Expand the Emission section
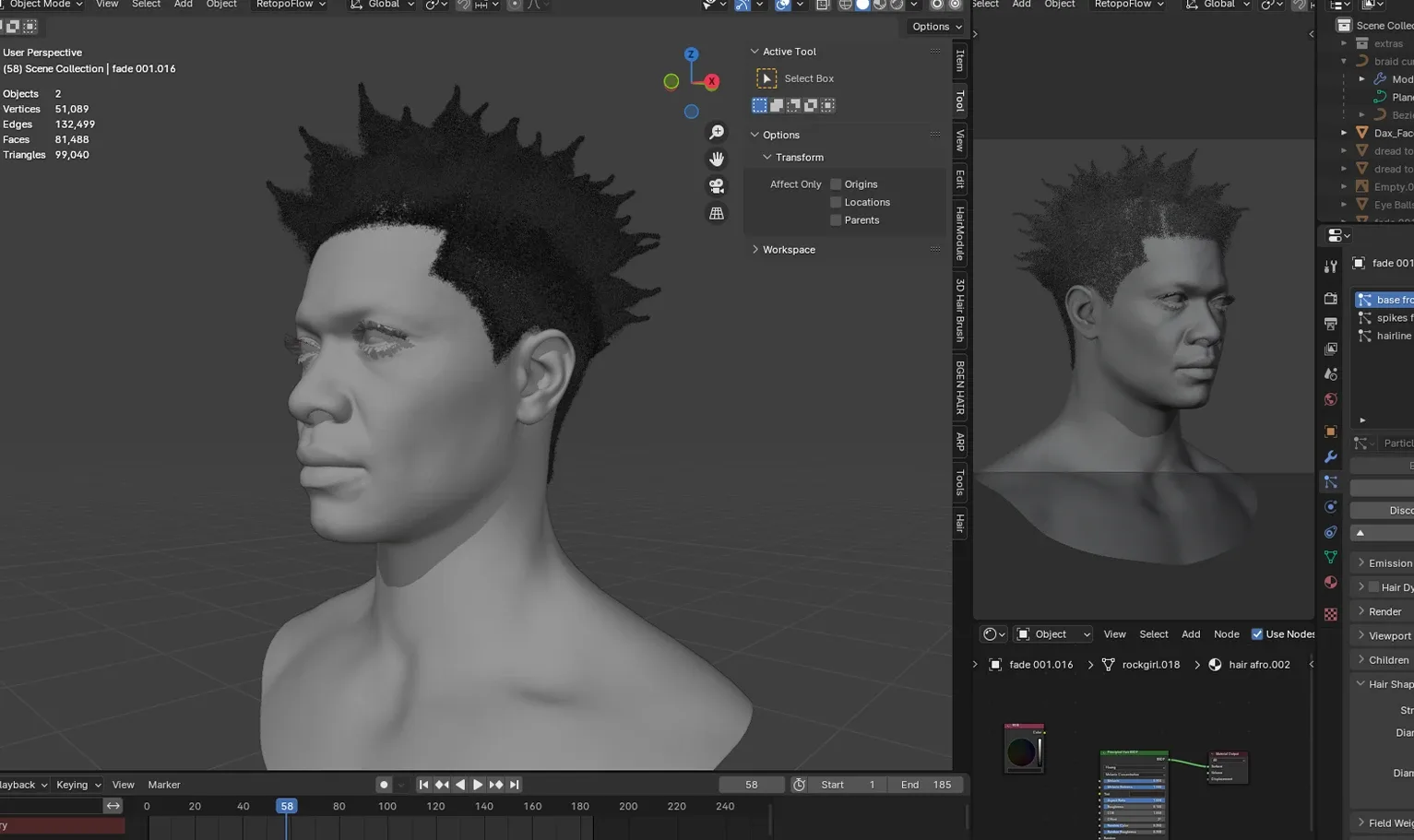 1389,563
